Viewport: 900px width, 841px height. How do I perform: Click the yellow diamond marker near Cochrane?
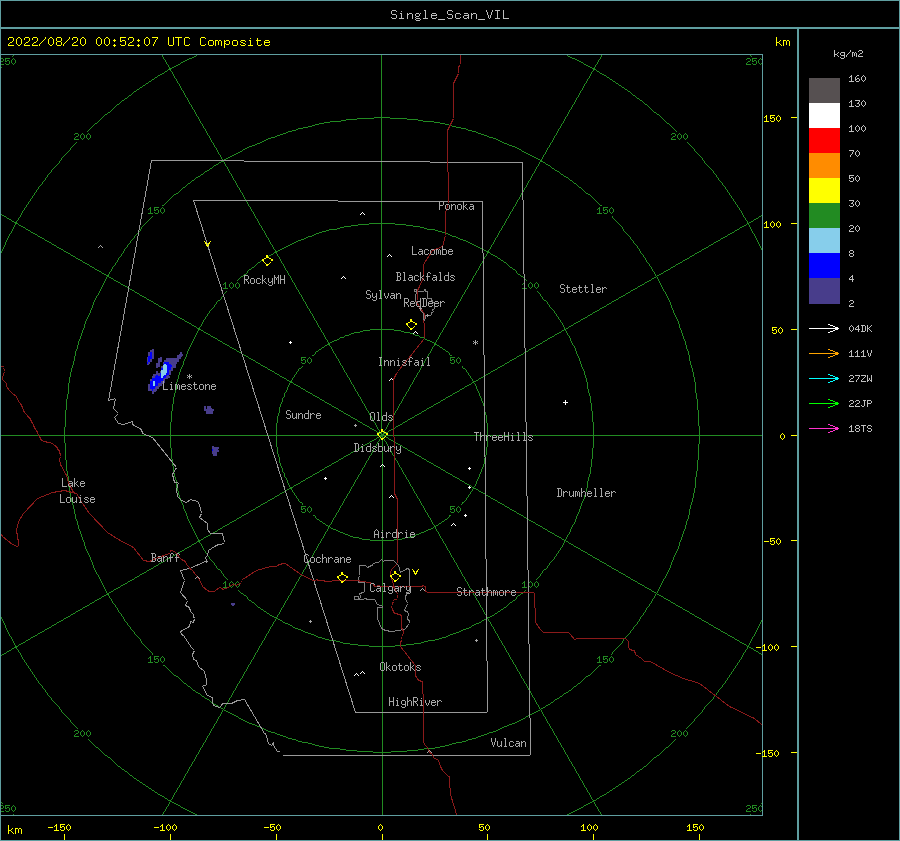pyautogui.click(x=342, y=577)
